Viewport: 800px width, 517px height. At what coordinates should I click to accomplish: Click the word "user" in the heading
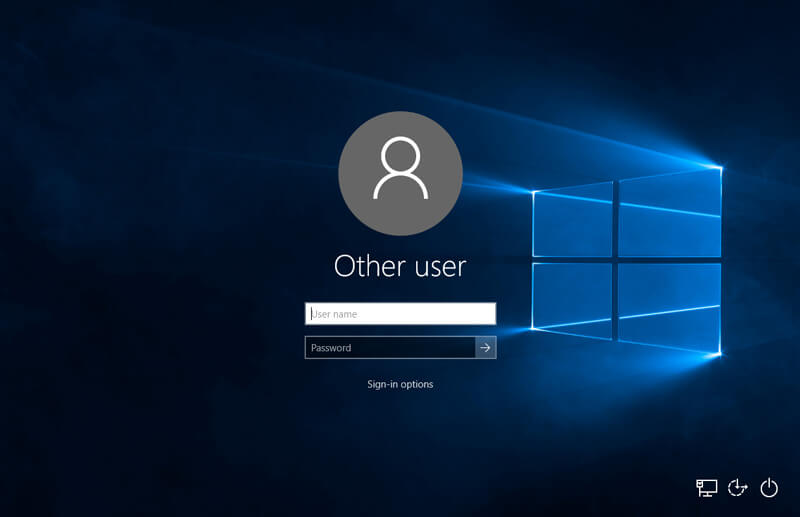[435, 266]
